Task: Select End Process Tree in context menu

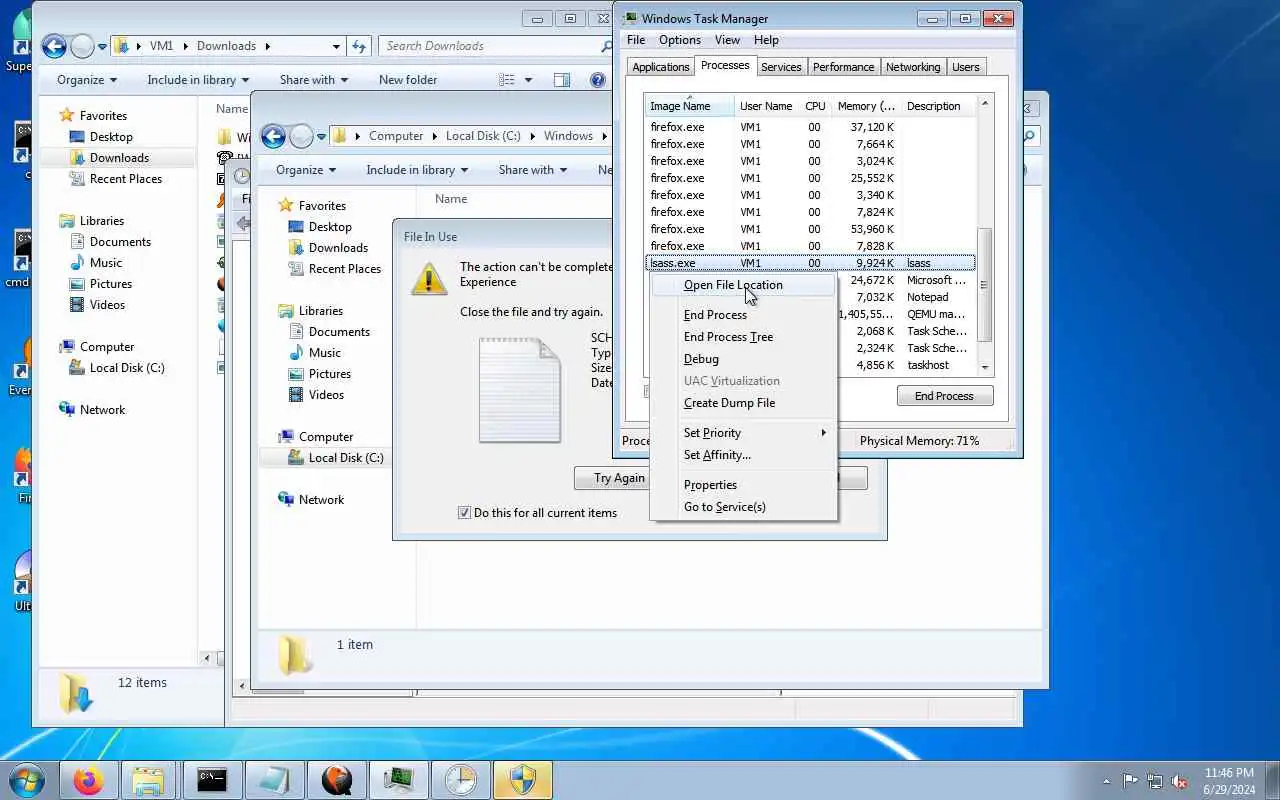Action: coord(743,337)
